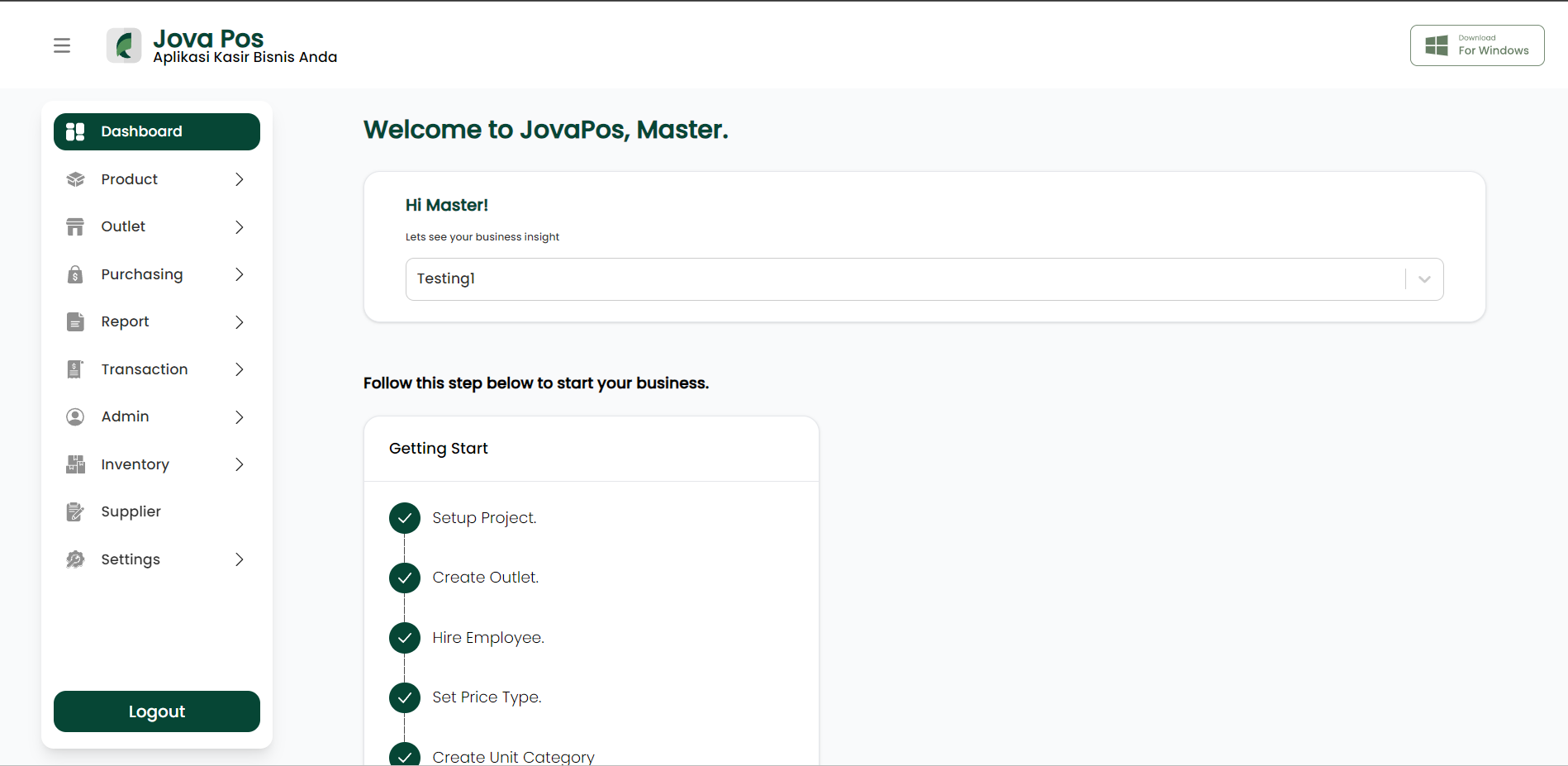
Task: Click the Outlet store icon
Action: (75, 226)
